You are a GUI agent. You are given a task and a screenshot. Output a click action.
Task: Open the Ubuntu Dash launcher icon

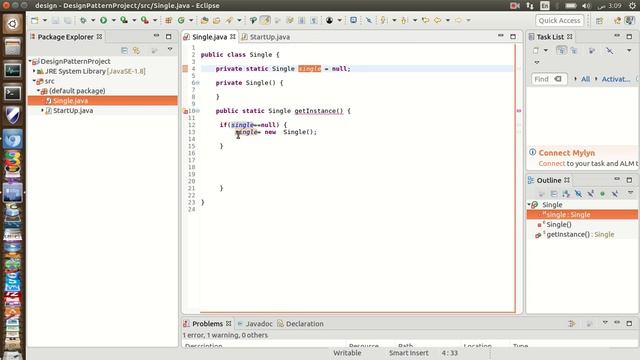tap(13, 24)
